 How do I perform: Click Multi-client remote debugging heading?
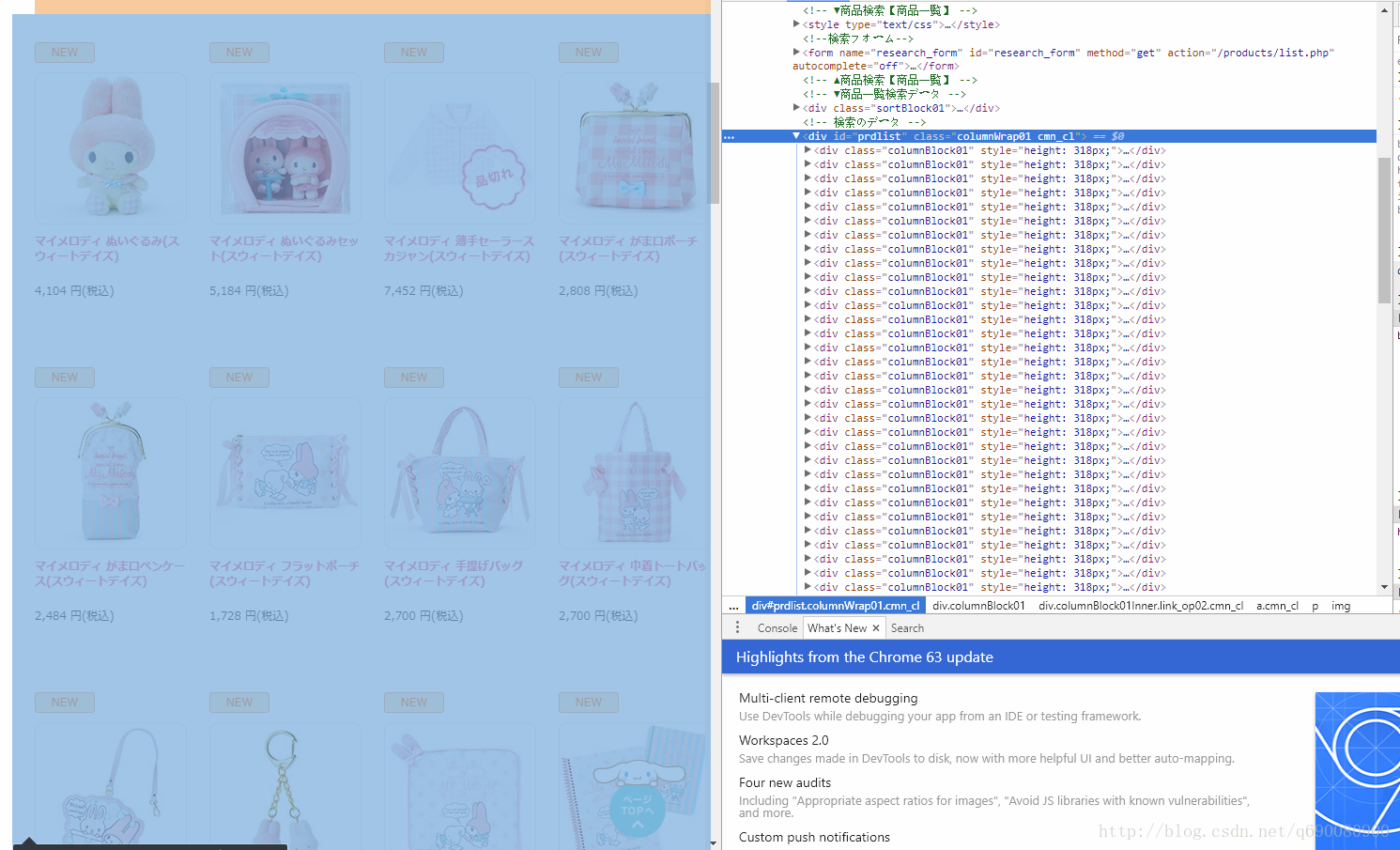pyautogui.click(x=828, y=698)
